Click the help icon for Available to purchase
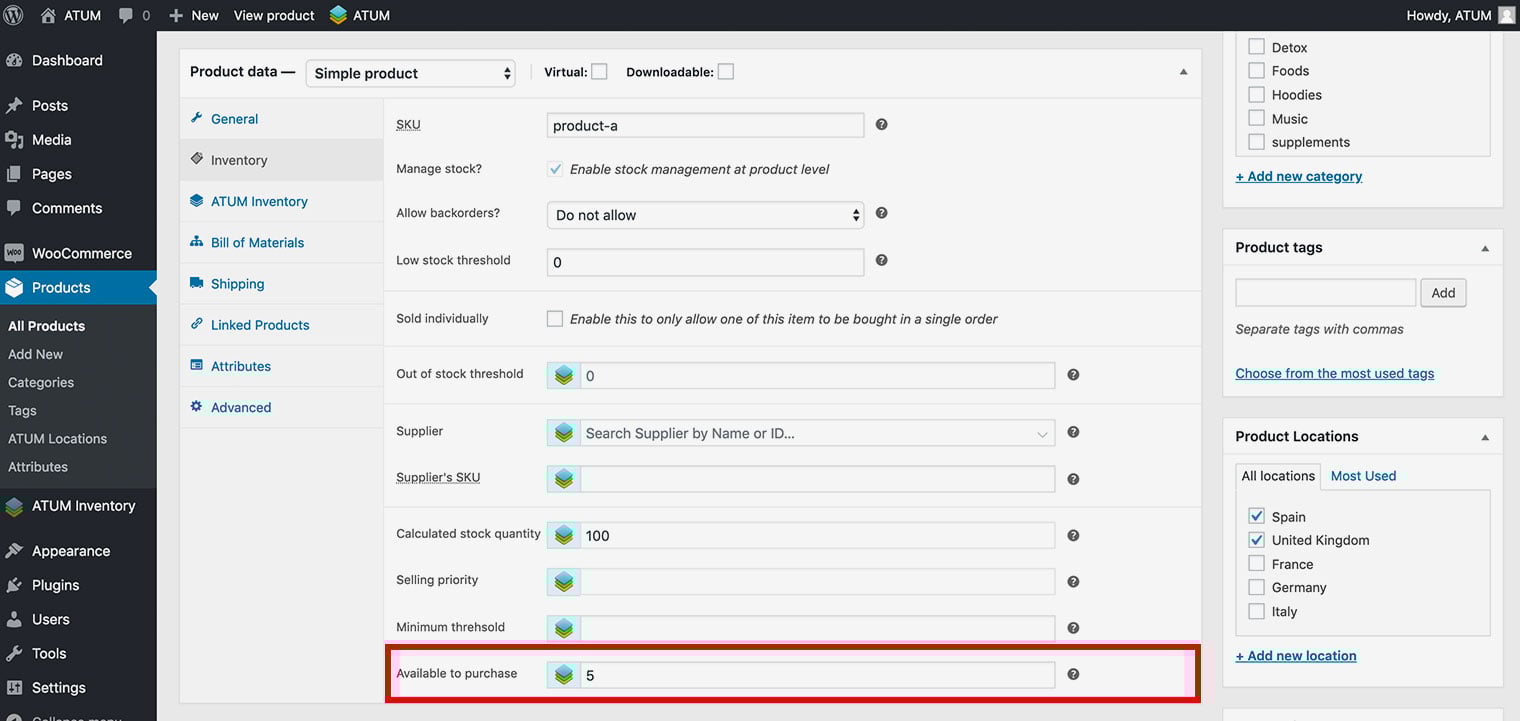Screen dimensions: 1520x721 [x=1072, y=674]
